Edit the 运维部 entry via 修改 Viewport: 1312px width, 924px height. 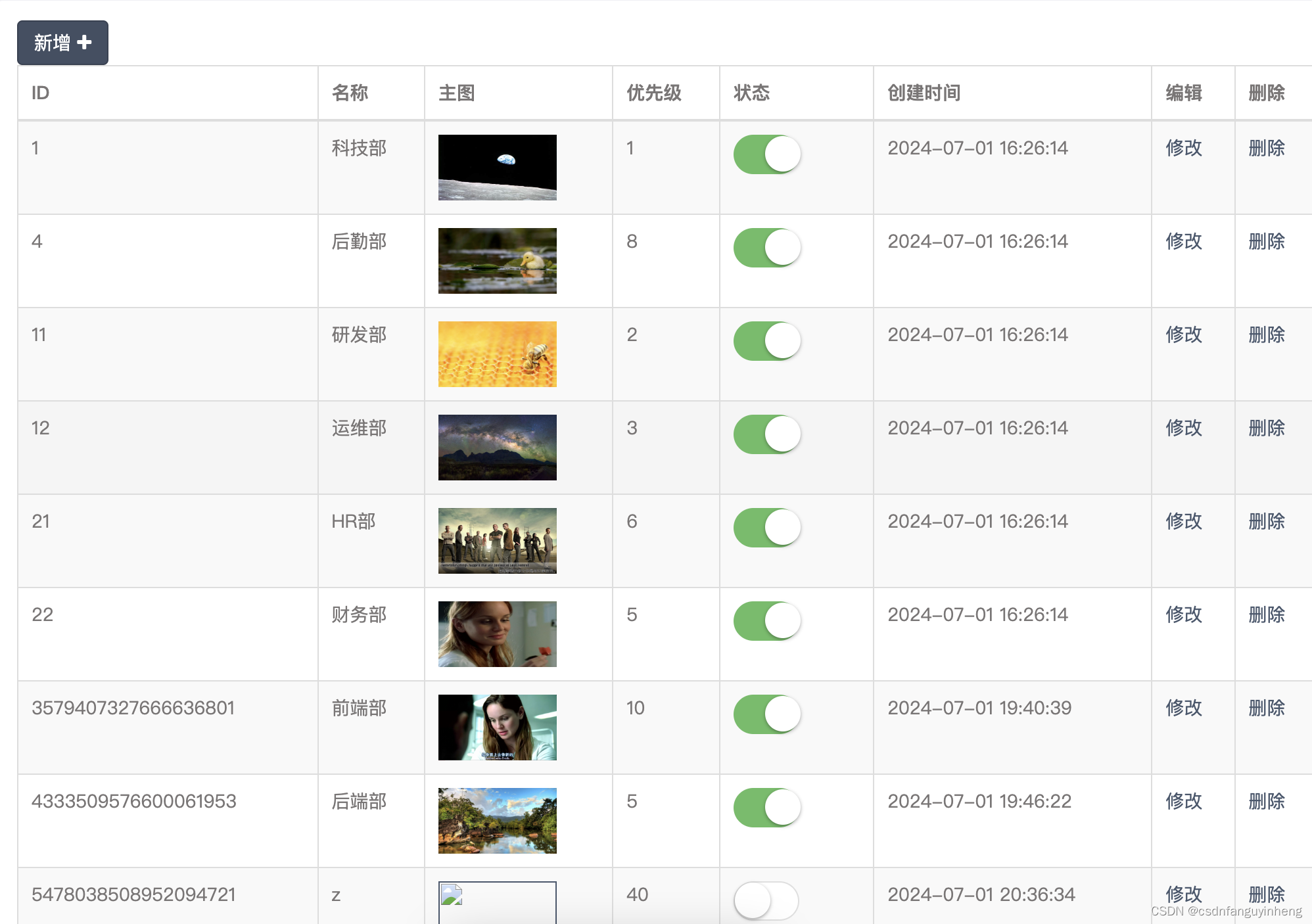tap(1183, 428)
